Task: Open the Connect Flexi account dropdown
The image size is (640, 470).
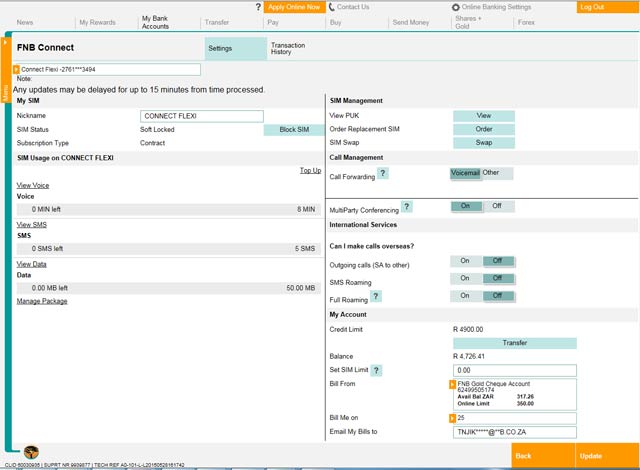Action: 16,69
